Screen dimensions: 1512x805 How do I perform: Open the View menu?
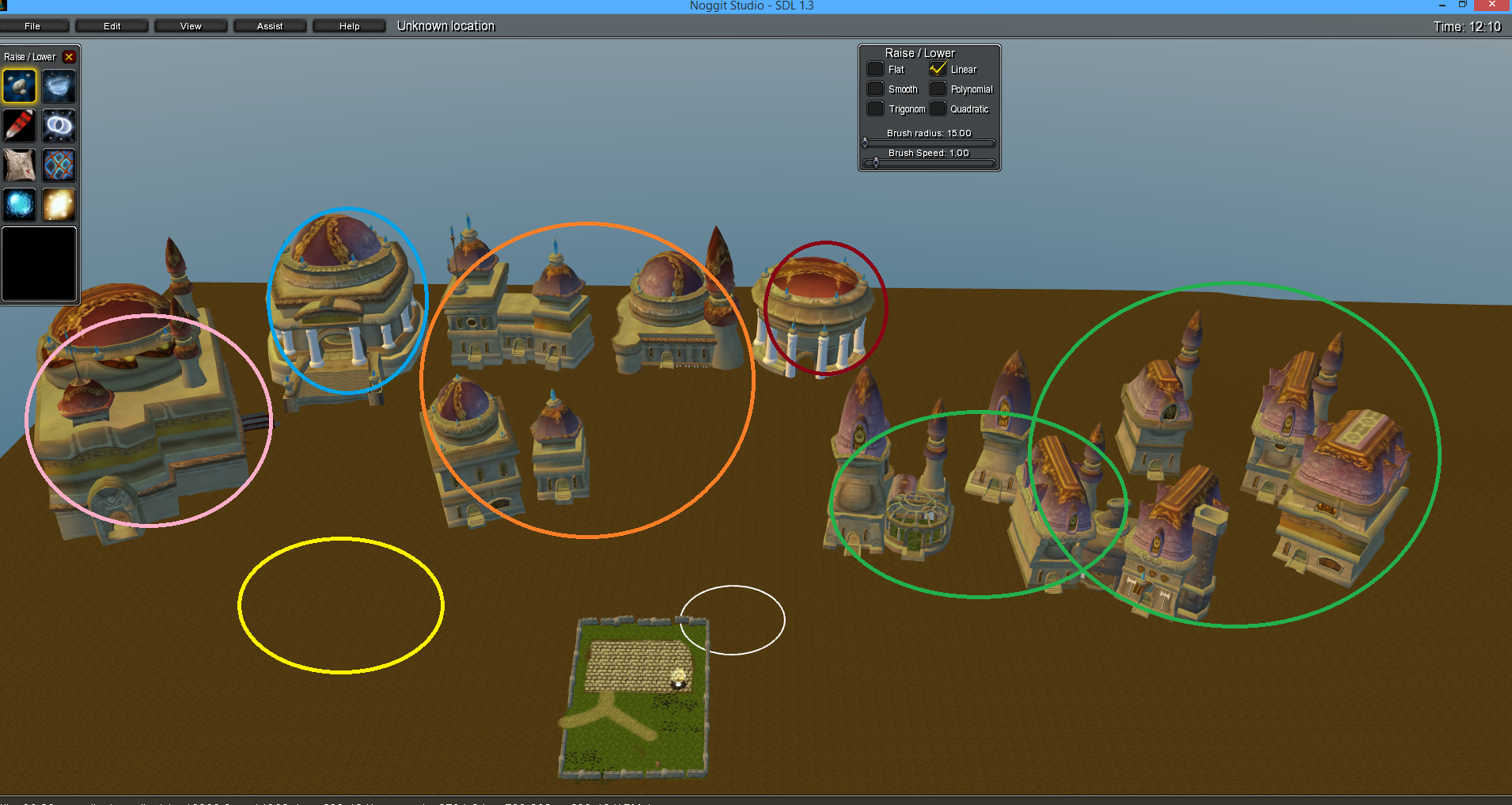pyautogui.click(x=191, y=26)
